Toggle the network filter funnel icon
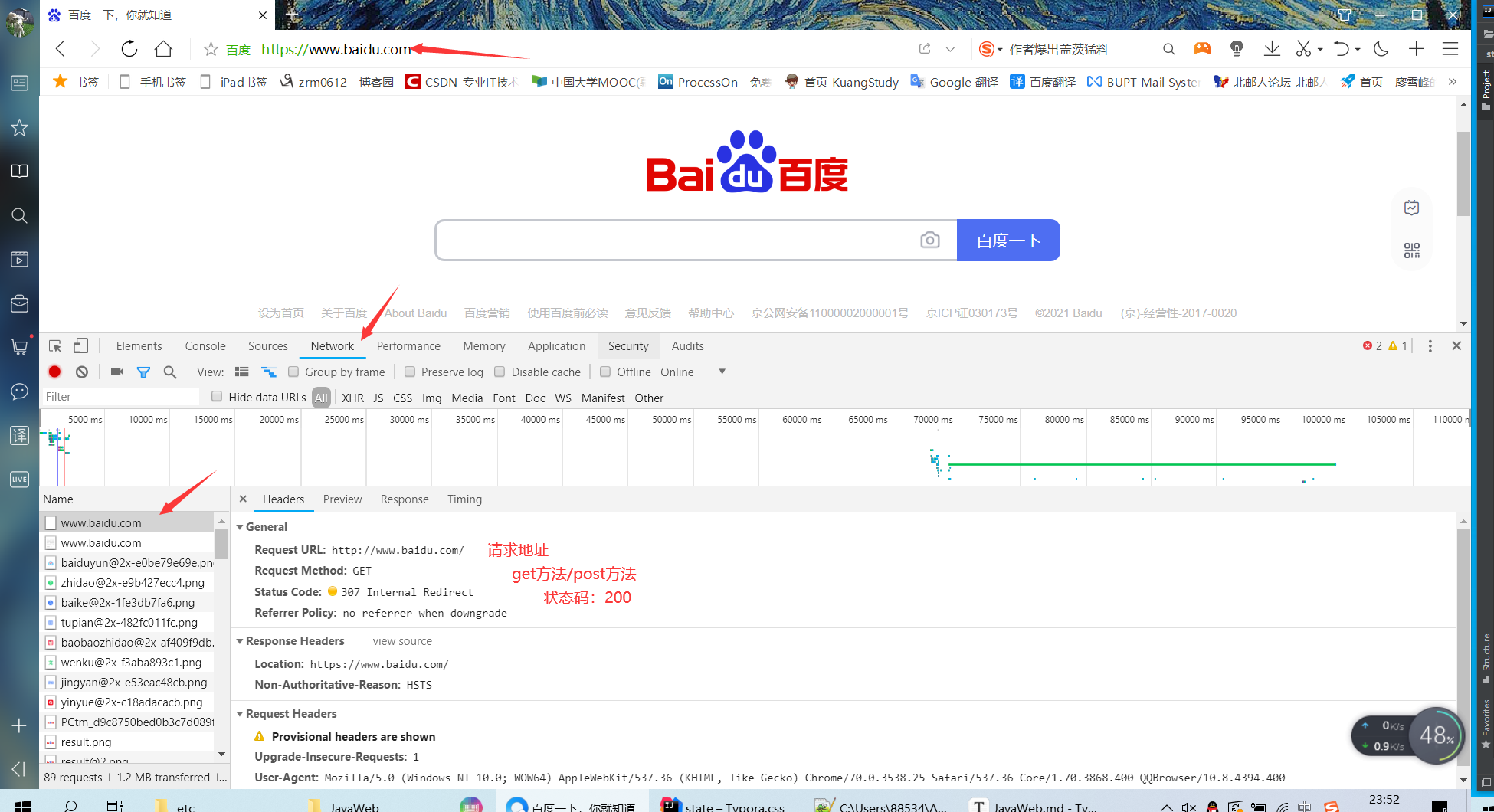 [x=143, y=372]
